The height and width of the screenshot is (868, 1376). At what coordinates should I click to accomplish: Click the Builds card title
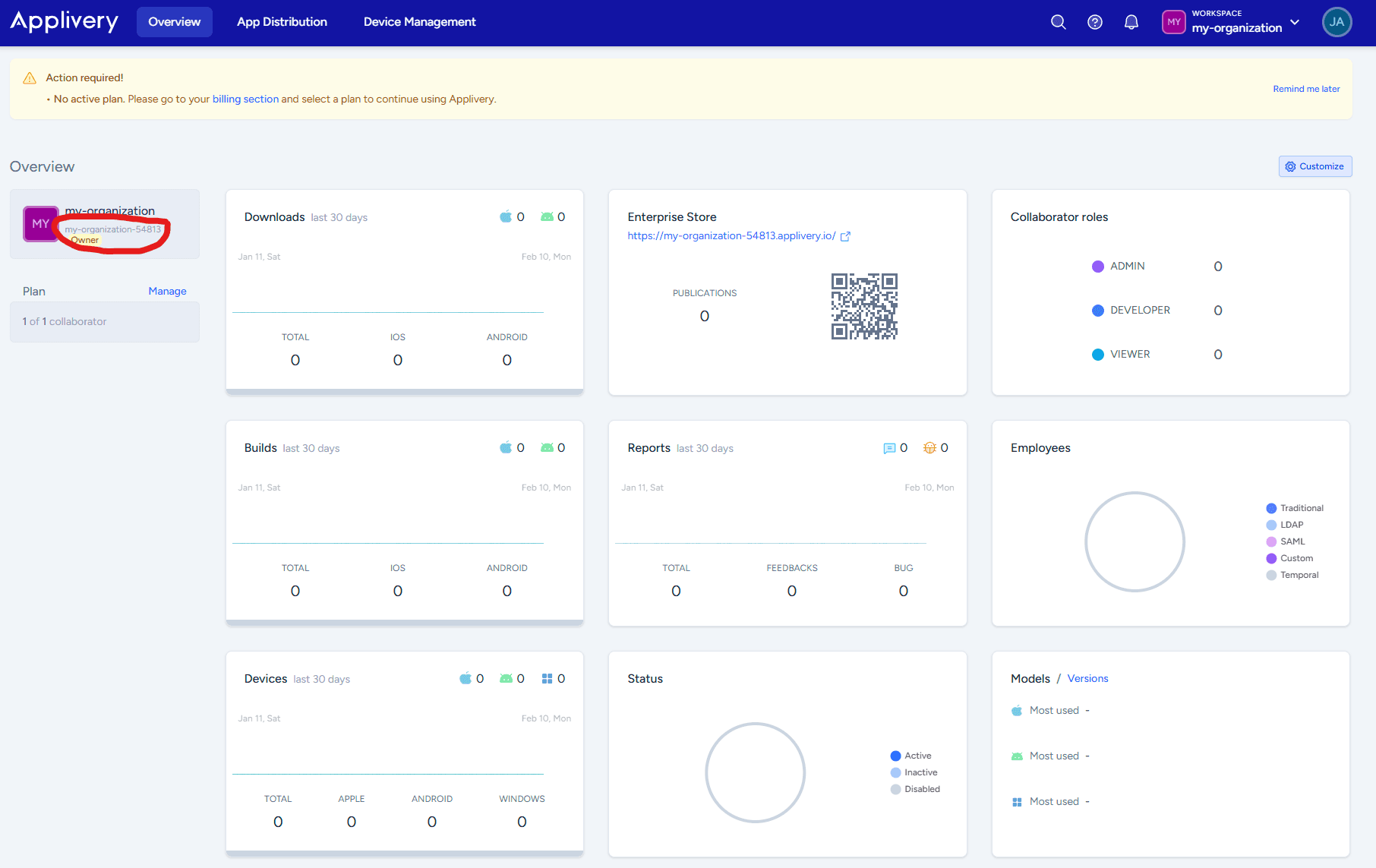260,448
